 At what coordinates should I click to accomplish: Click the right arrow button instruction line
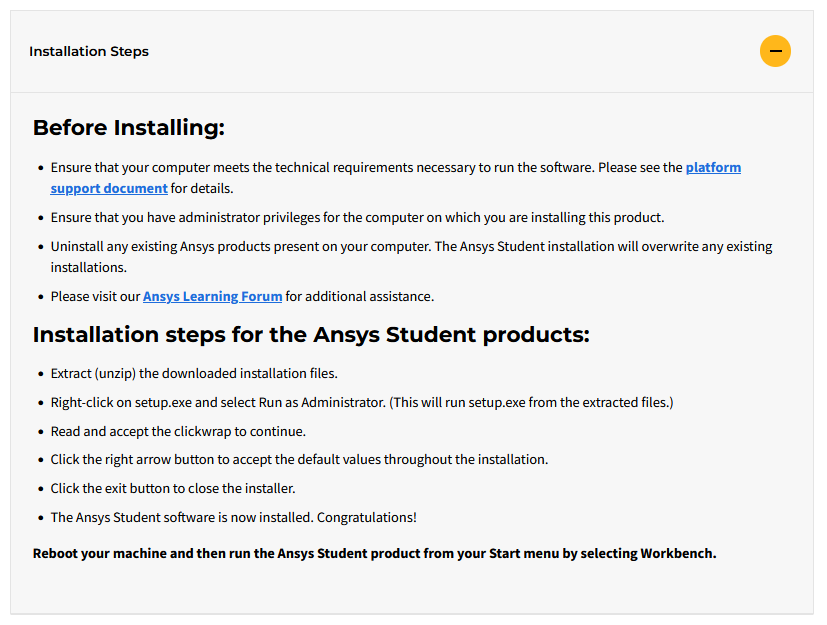click(x=299, y=459)
